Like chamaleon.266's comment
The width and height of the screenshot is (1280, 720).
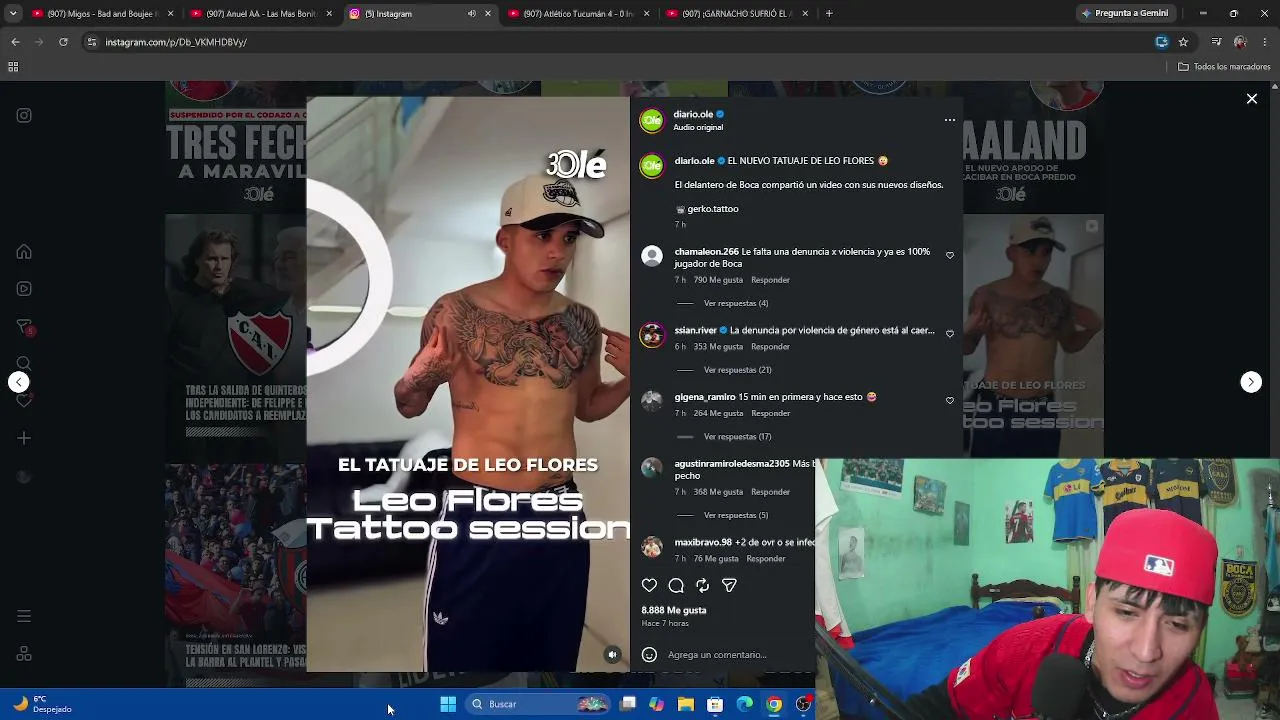[x=950, y=255]
